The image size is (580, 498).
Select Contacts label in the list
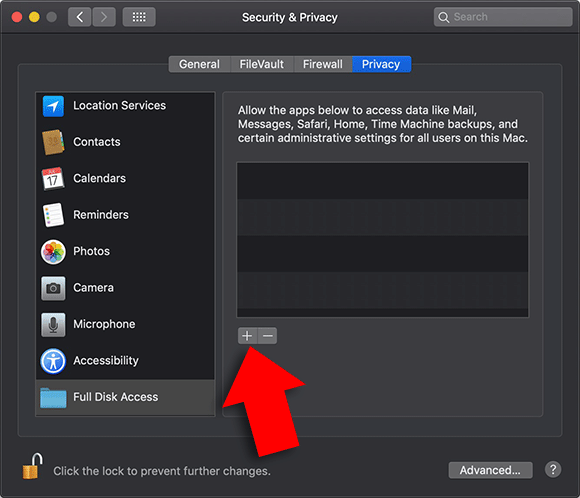point(97,142)
